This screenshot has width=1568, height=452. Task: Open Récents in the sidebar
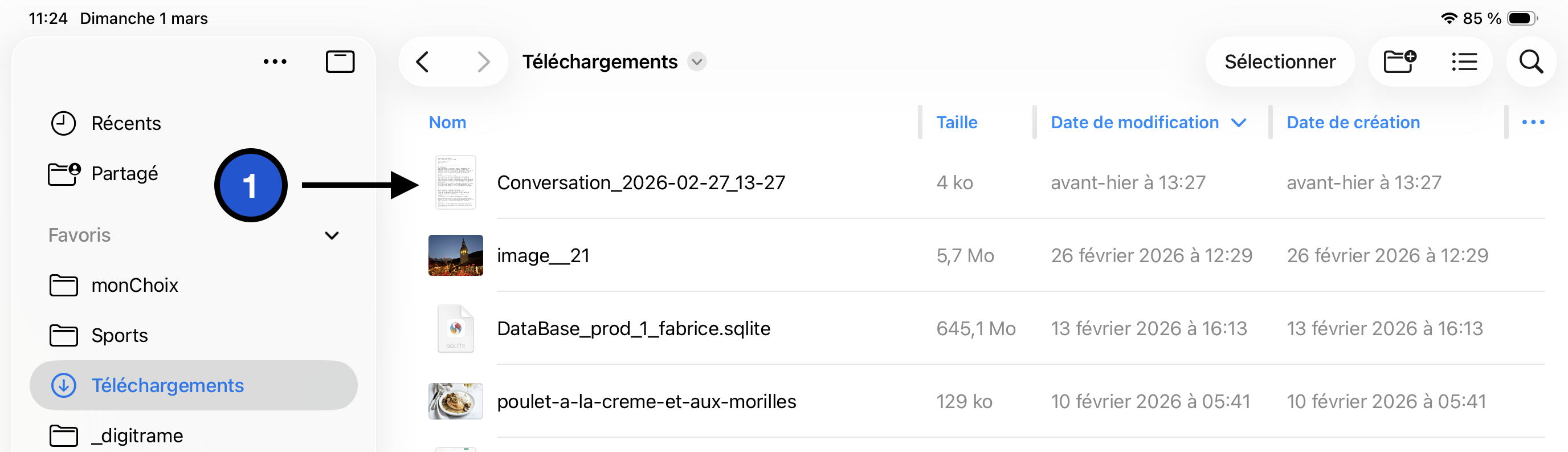click(125, 123)
